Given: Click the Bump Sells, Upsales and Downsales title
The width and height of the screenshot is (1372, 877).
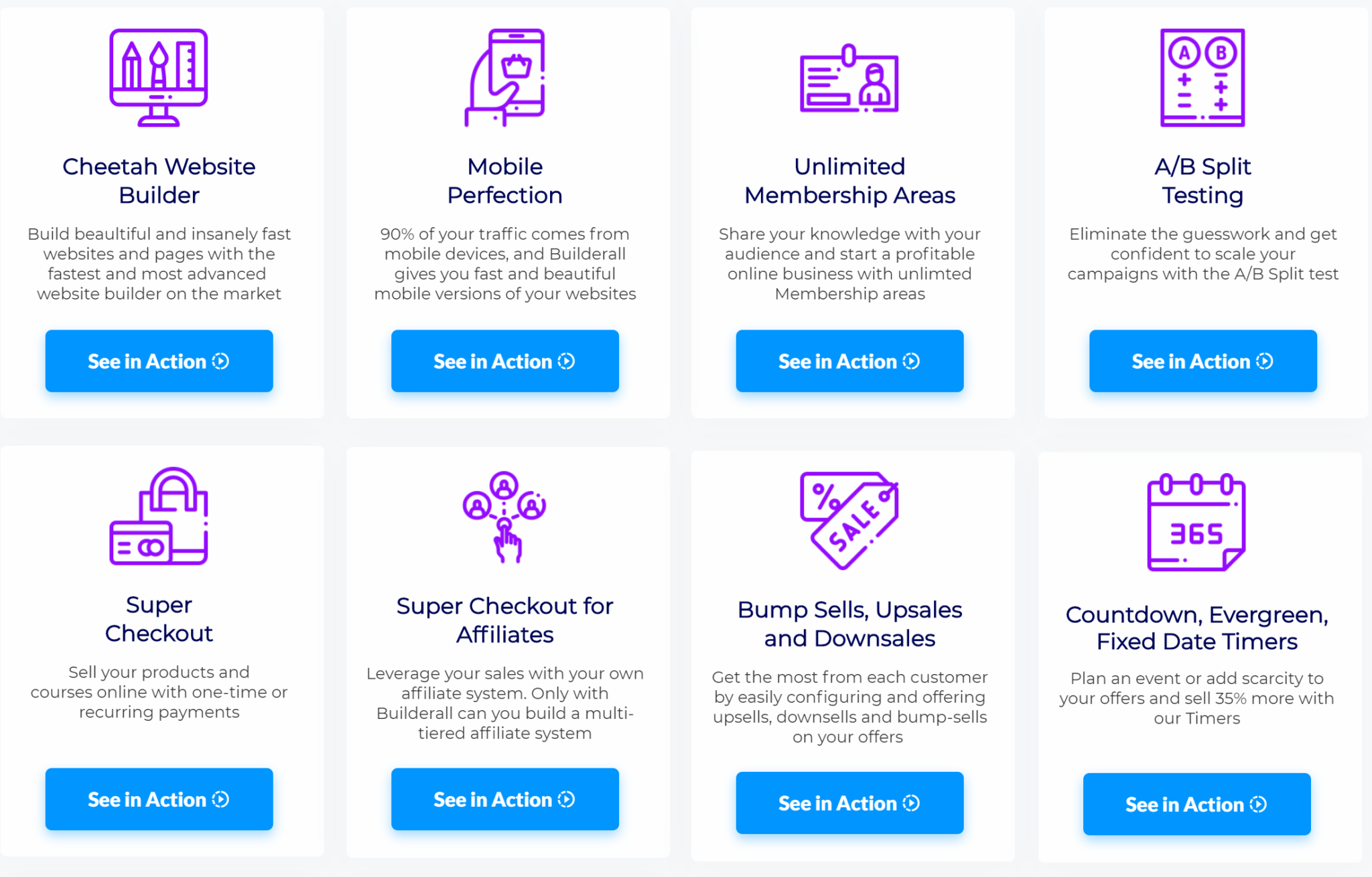Looking at the screenshot, I should coord(849,624).
